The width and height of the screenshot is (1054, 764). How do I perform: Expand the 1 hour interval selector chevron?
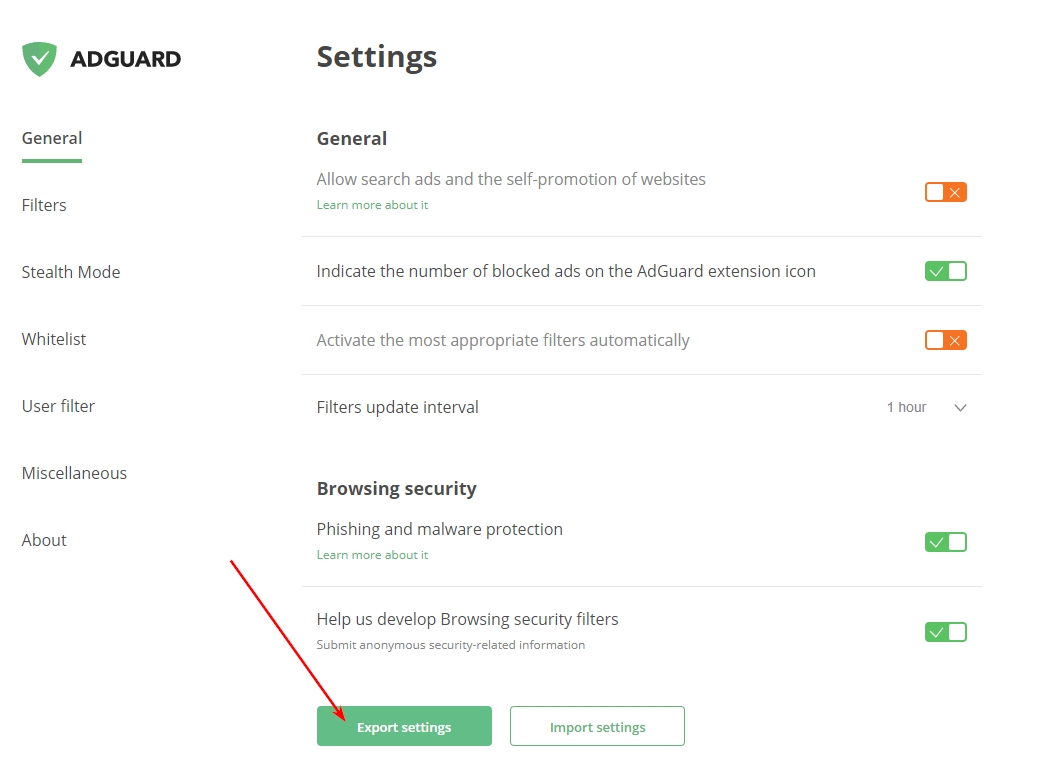[959, 407]
